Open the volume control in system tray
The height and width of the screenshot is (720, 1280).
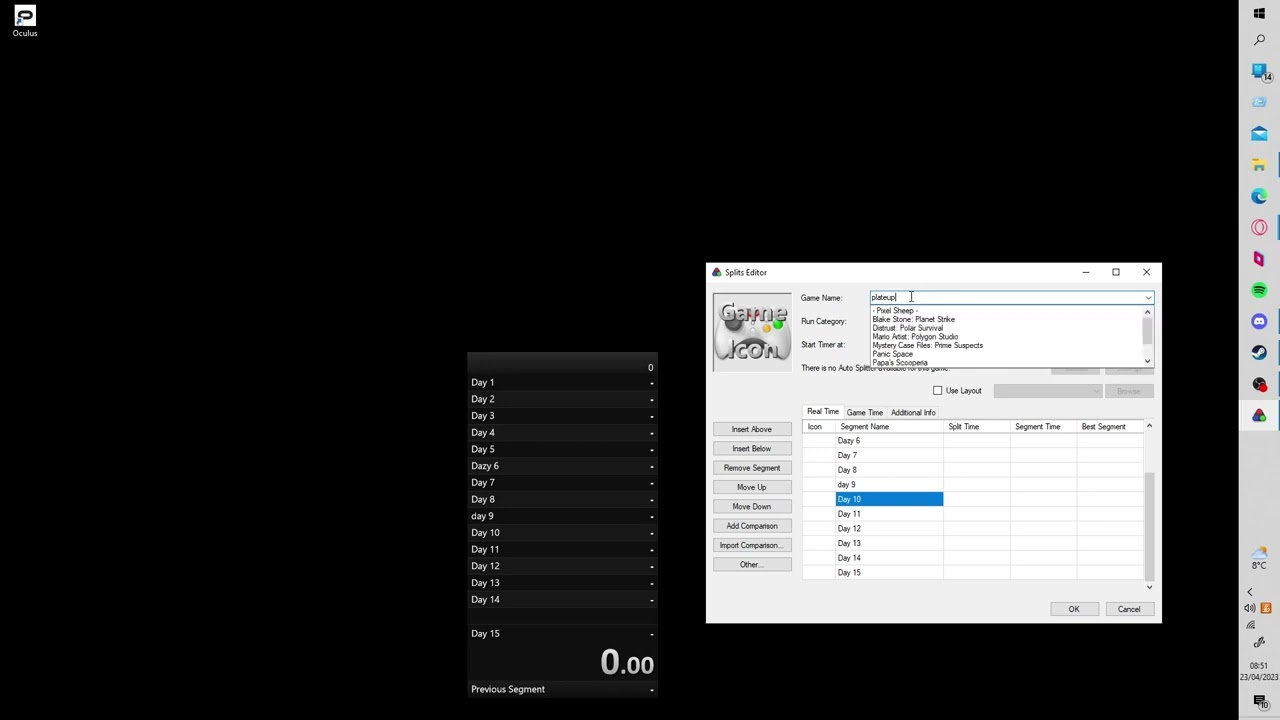[1250, 608]
